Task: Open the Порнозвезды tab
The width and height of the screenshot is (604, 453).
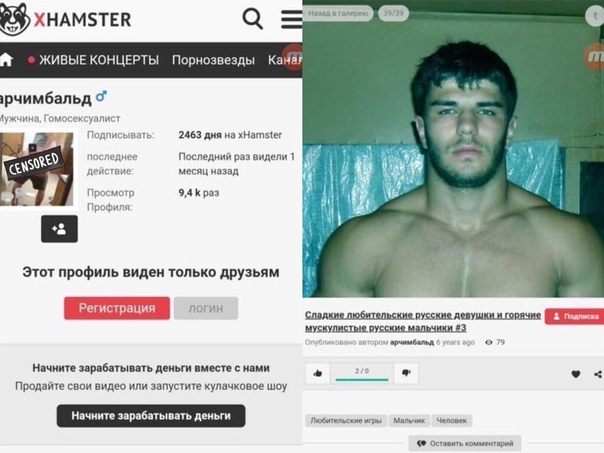Action: coord(213,60)
